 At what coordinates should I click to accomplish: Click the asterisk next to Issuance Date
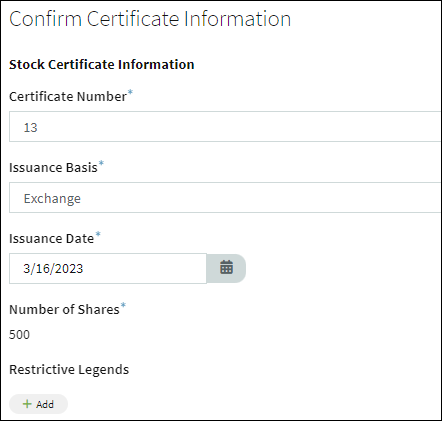coord(98,234)
